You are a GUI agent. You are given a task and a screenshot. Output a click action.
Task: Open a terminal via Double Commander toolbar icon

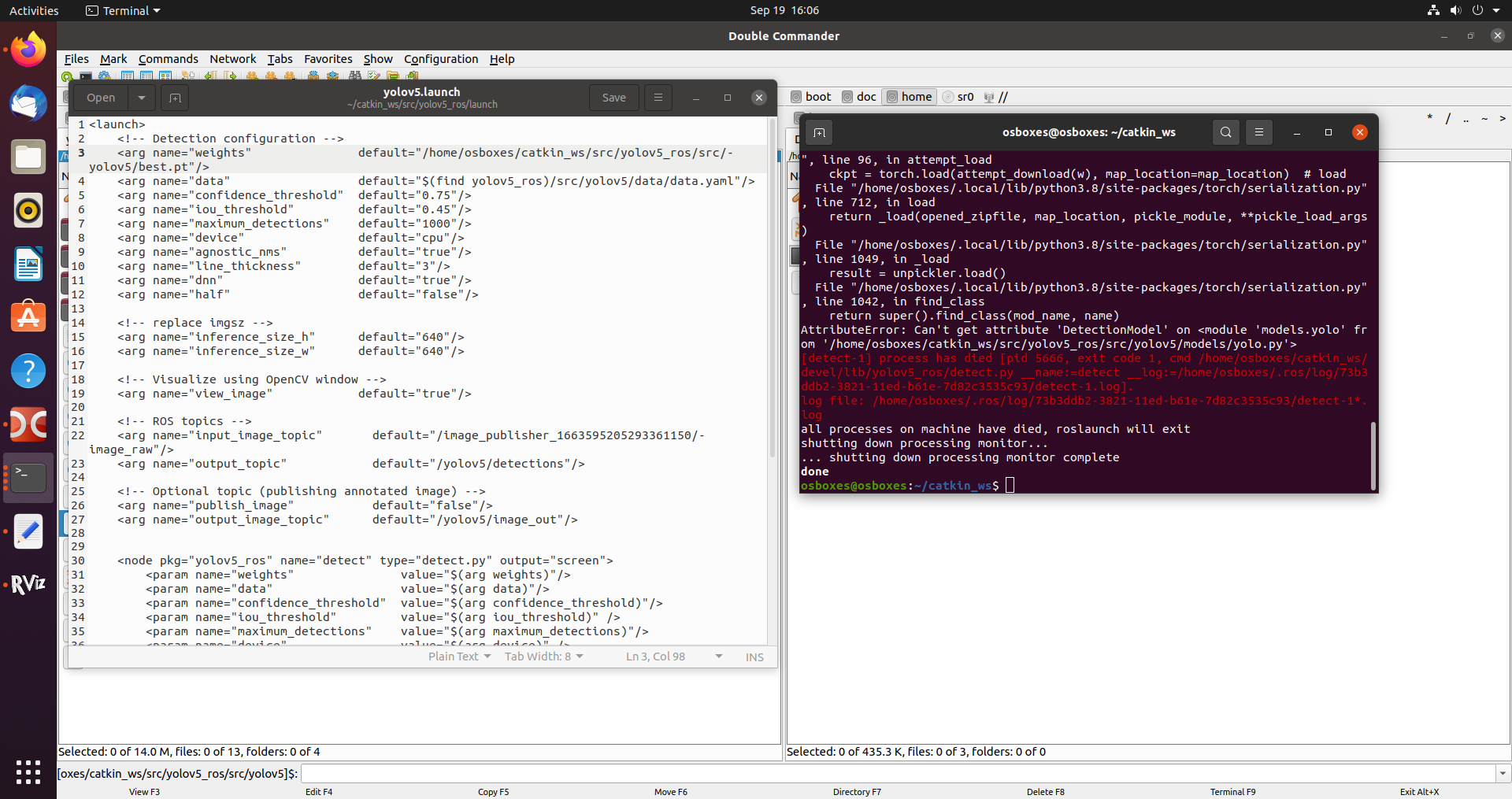tap(86, 76)
